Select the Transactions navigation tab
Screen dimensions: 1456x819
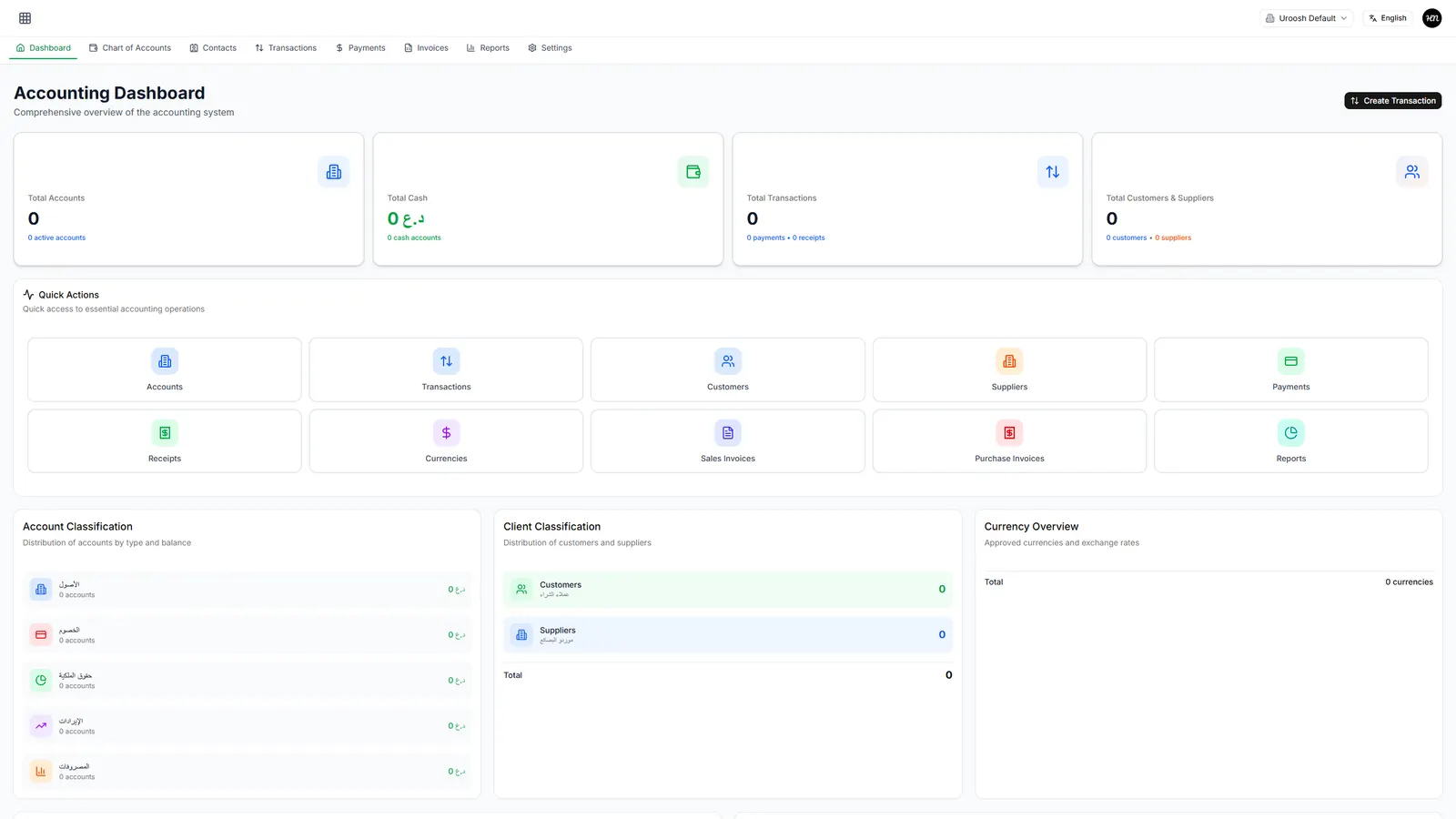(x=286, y=48)
